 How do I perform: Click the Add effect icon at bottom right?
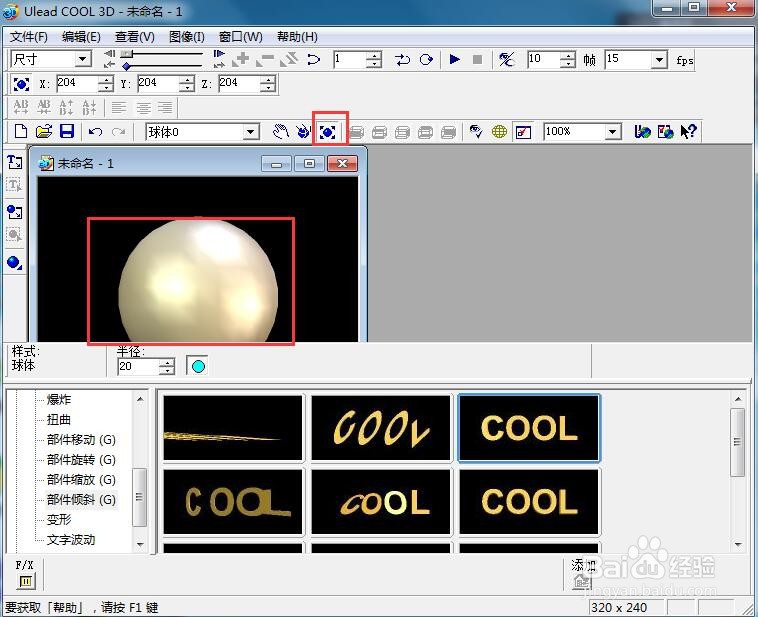pyautogui.click(x=582, y=581)
